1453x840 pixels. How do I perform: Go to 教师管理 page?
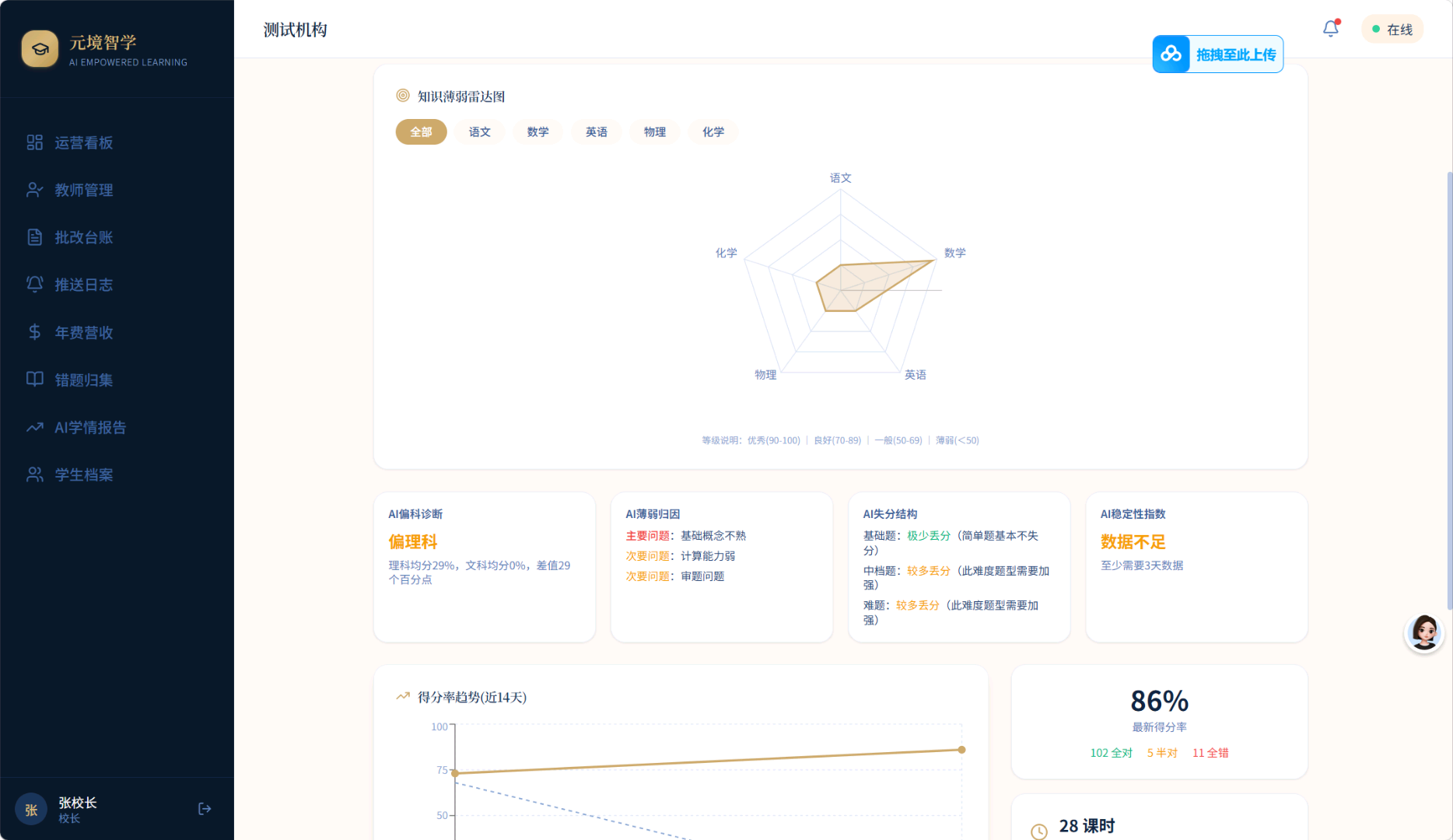(117, 190)
